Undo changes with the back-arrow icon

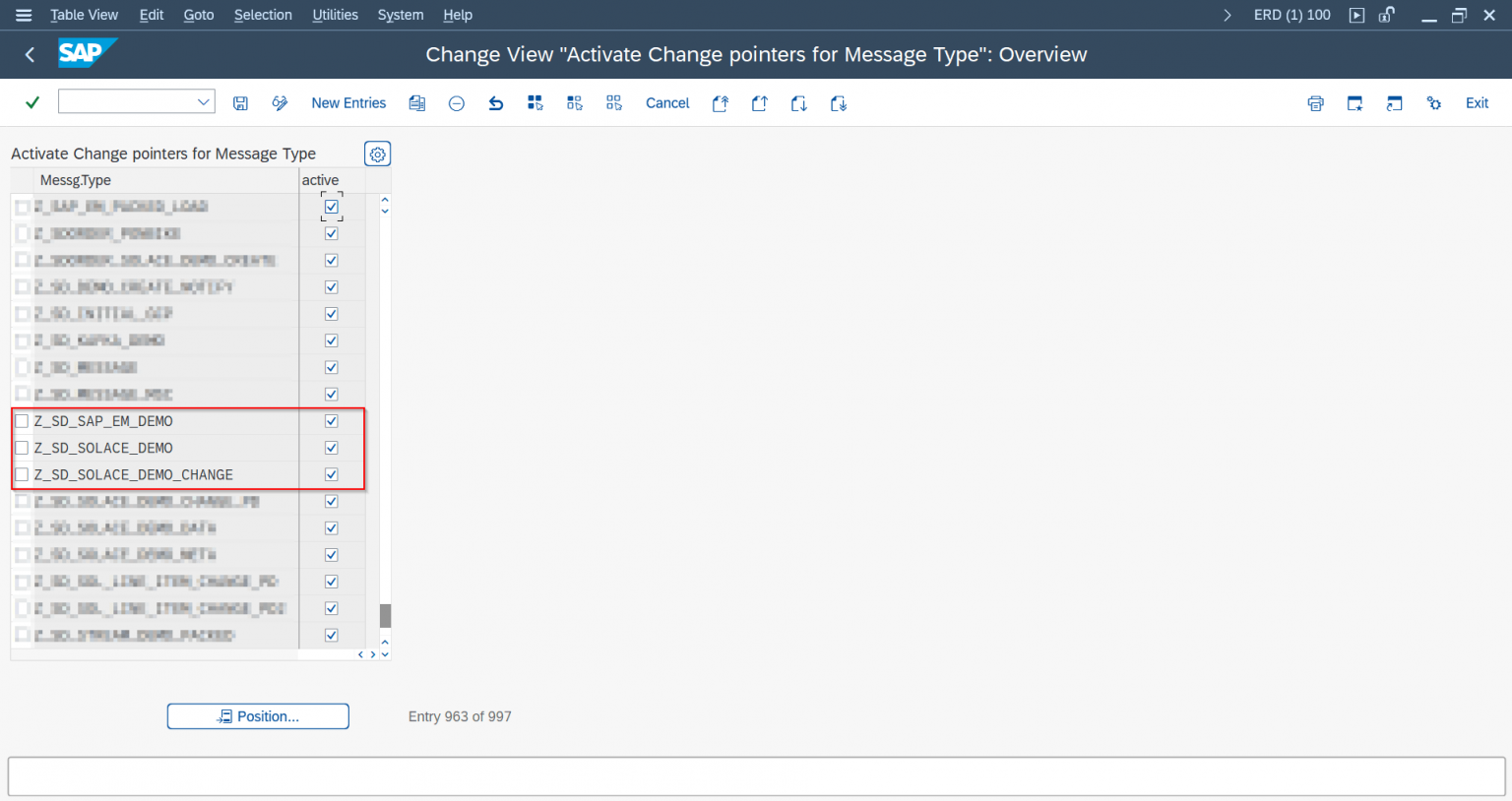pos(495,102)
